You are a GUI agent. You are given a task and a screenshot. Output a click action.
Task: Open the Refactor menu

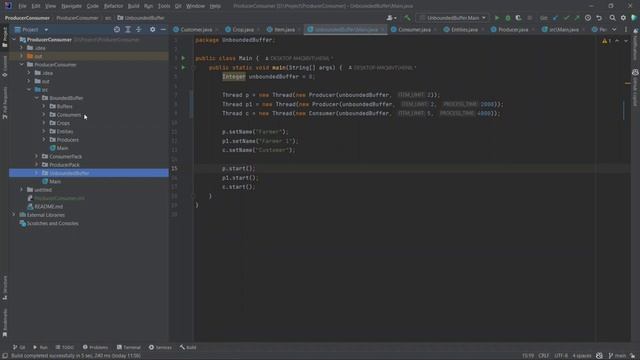point(113,6)
